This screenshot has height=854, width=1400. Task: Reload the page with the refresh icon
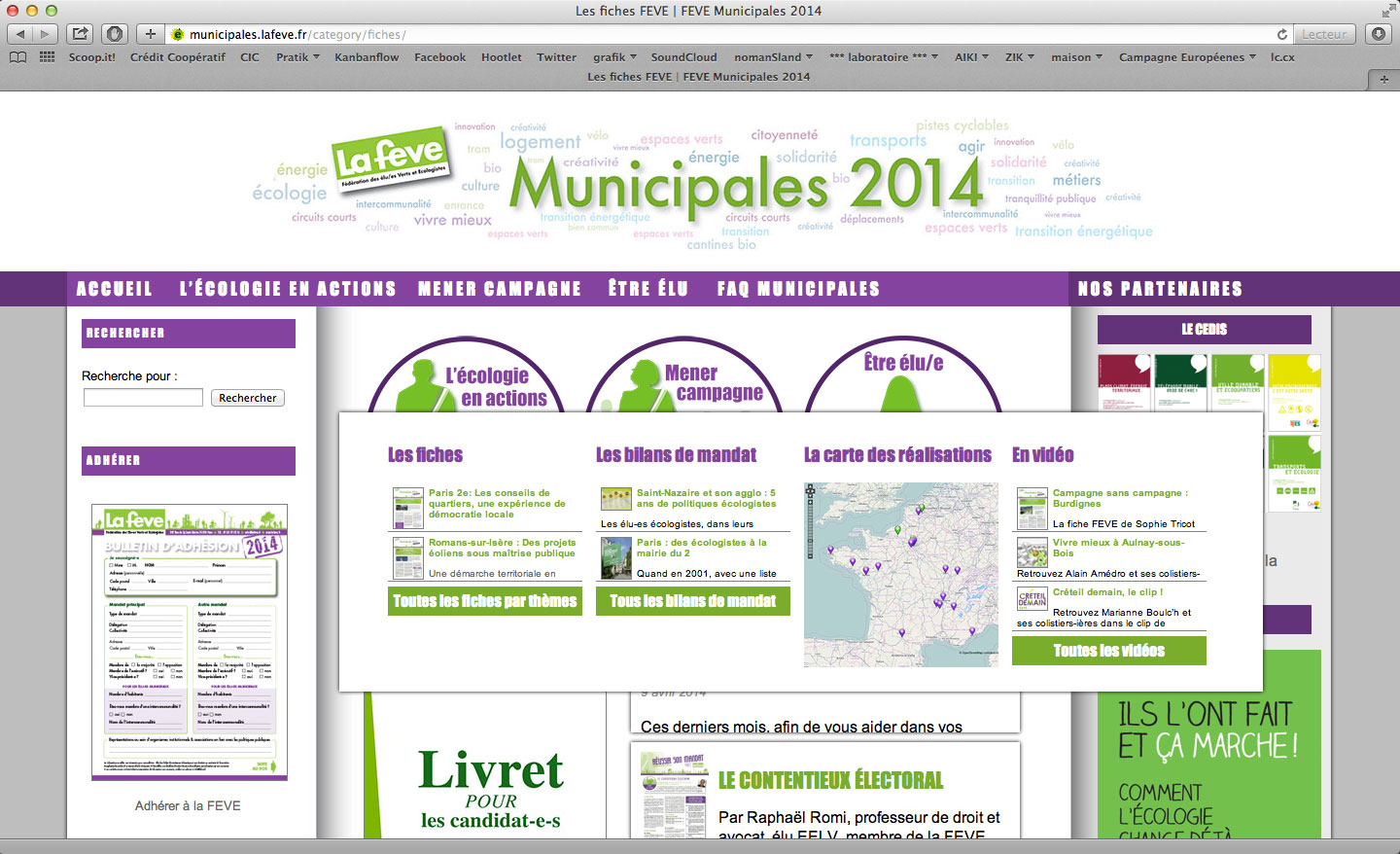[x=1281, y=34]
